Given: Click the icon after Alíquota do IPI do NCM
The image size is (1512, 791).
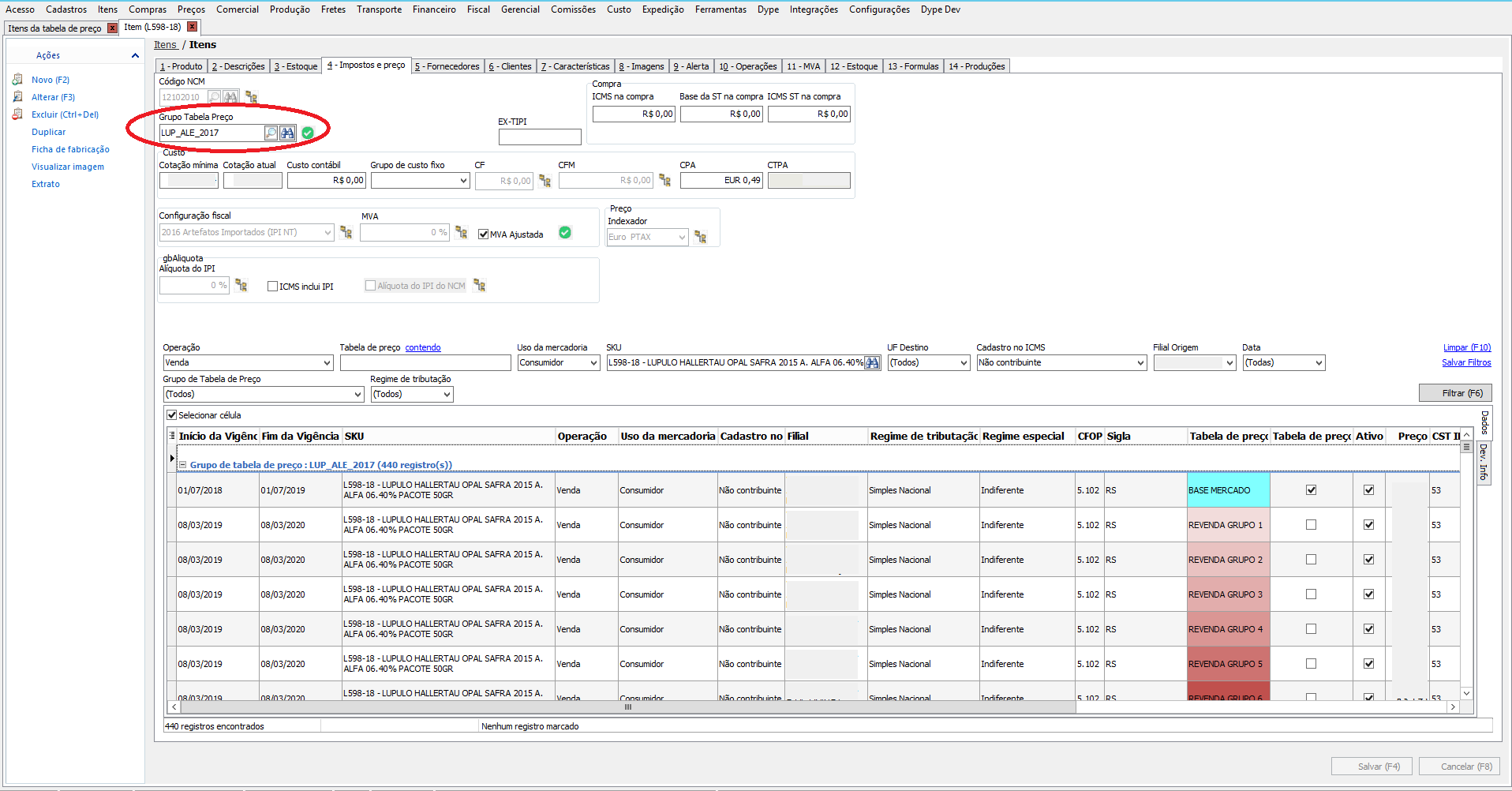Looking at the screenshot, I should pyautogui.click(x=479, y=285).
